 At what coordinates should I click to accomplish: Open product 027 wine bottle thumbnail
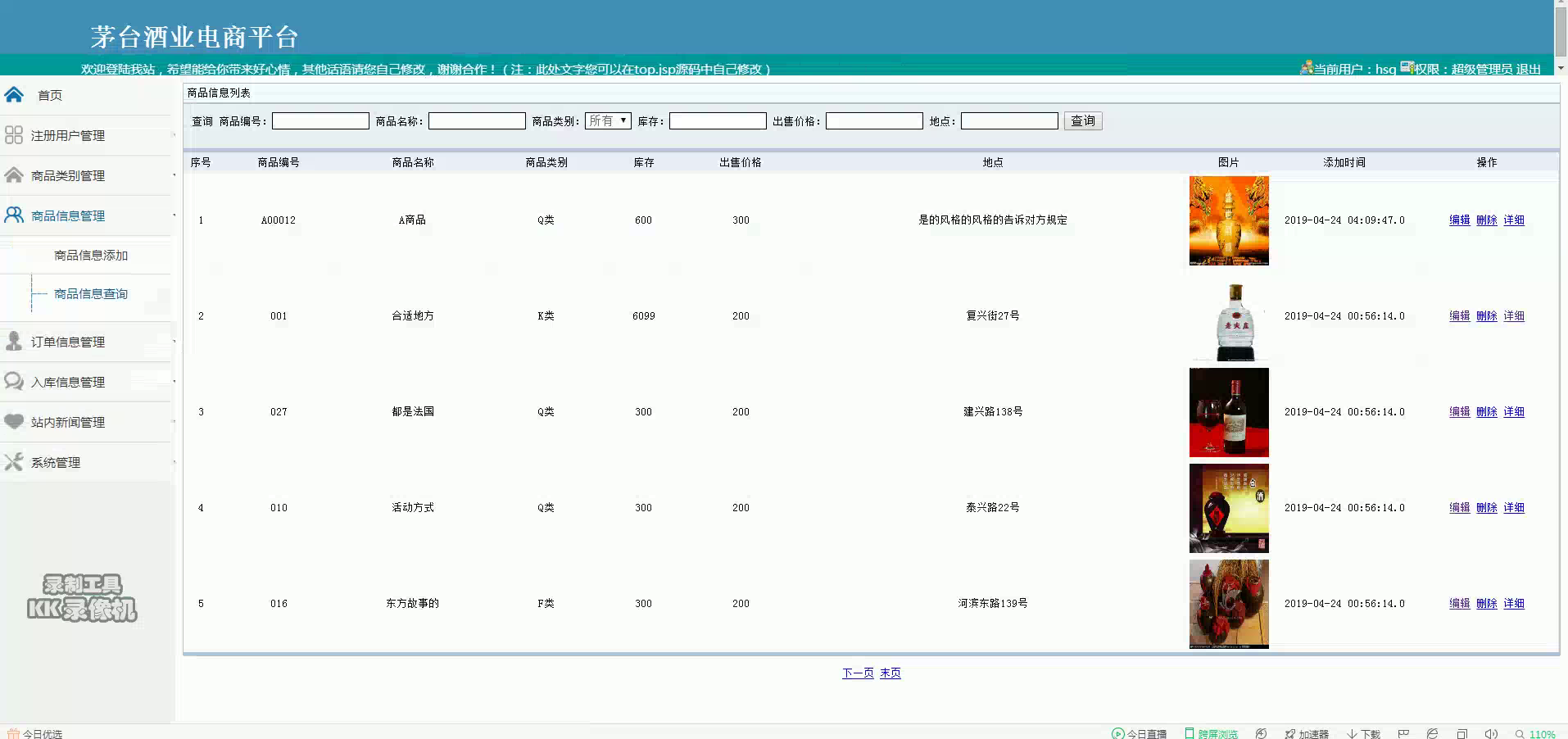pos(1229,412)
